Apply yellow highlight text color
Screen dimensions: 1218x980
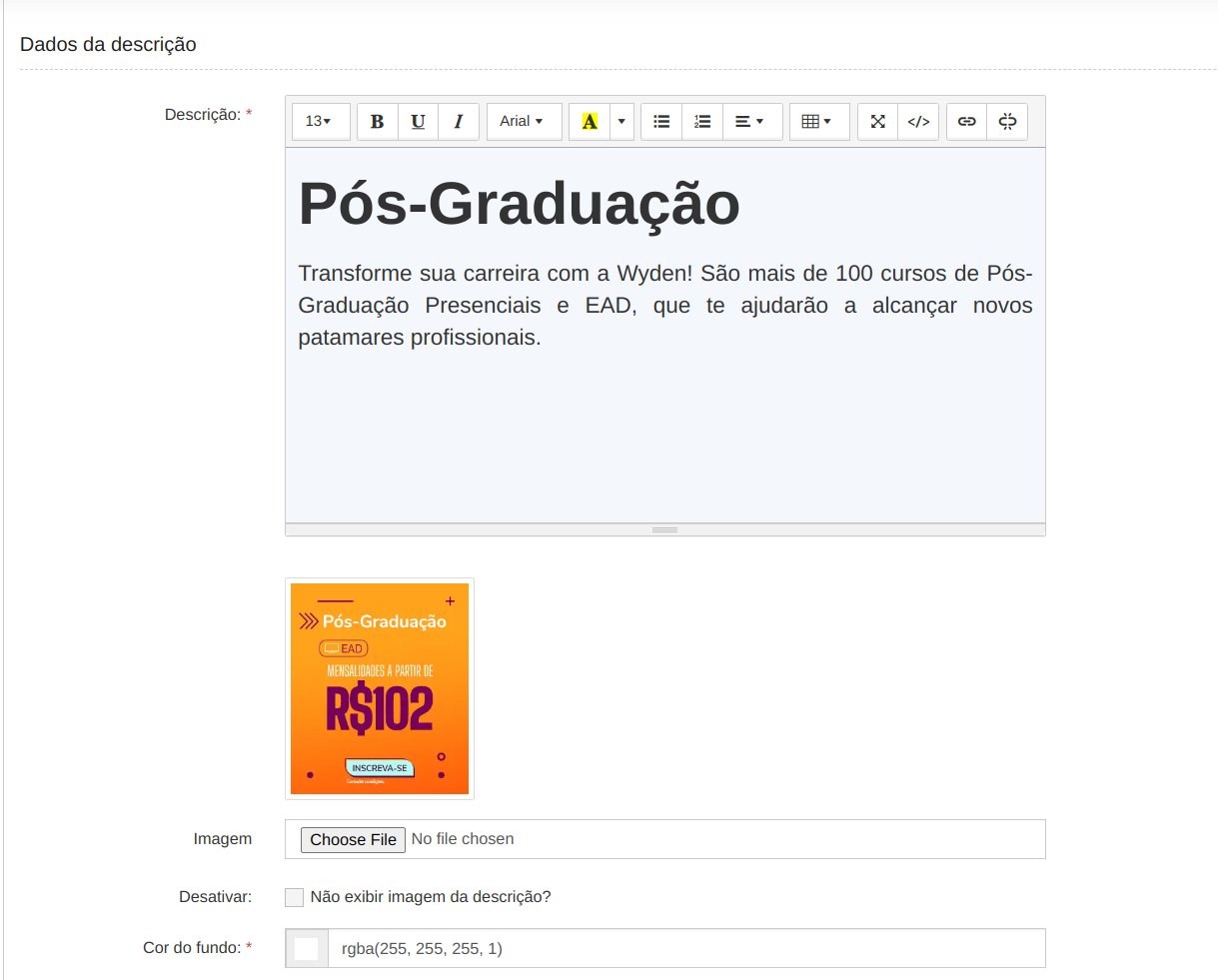(590, 121)
